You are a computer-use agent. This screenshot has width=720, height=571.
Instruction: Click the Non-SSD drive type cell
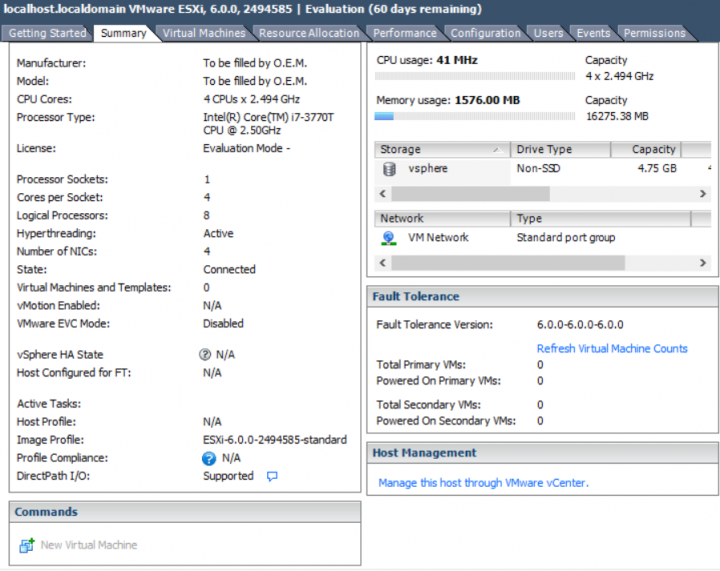coord(538,168)
